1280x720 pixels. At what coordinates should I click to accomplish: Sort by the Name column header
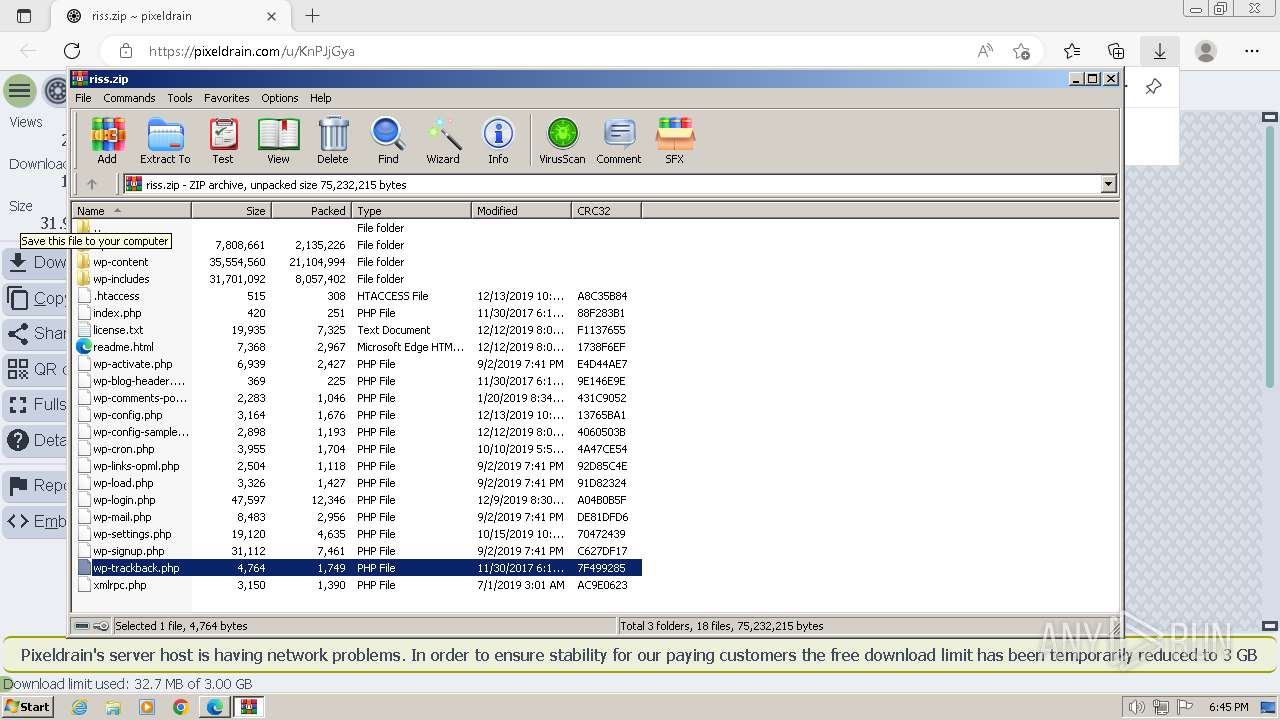tap(131, 211)
